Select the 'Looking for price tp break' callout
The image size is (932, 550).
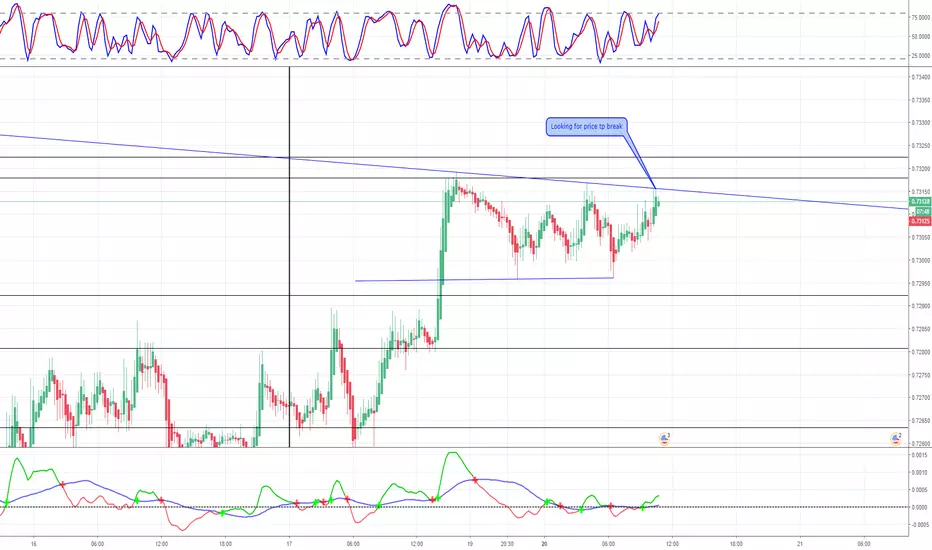[x=586, y=127]
